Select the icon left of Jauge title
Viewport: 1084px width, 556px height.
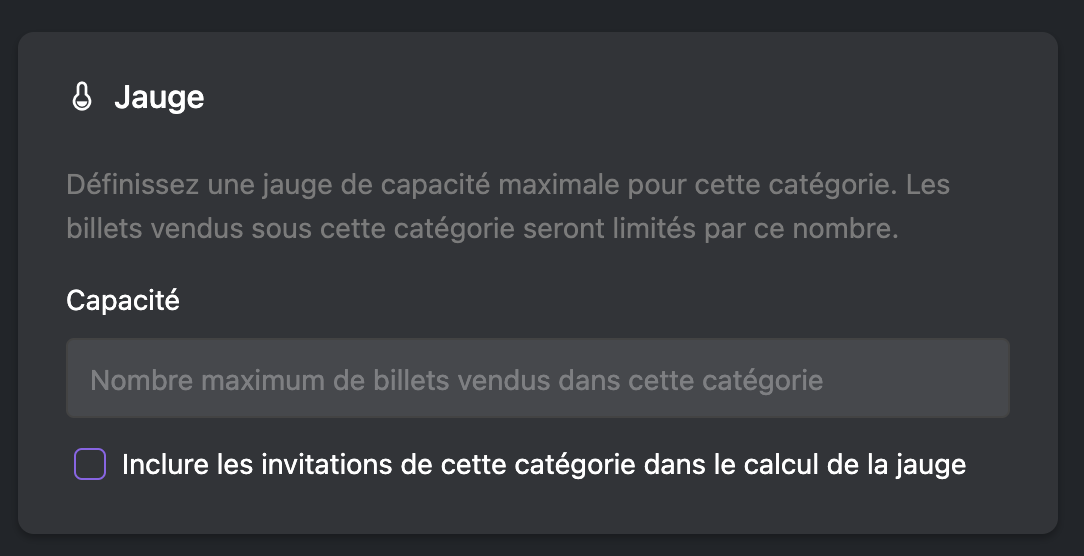coord(82,97)
